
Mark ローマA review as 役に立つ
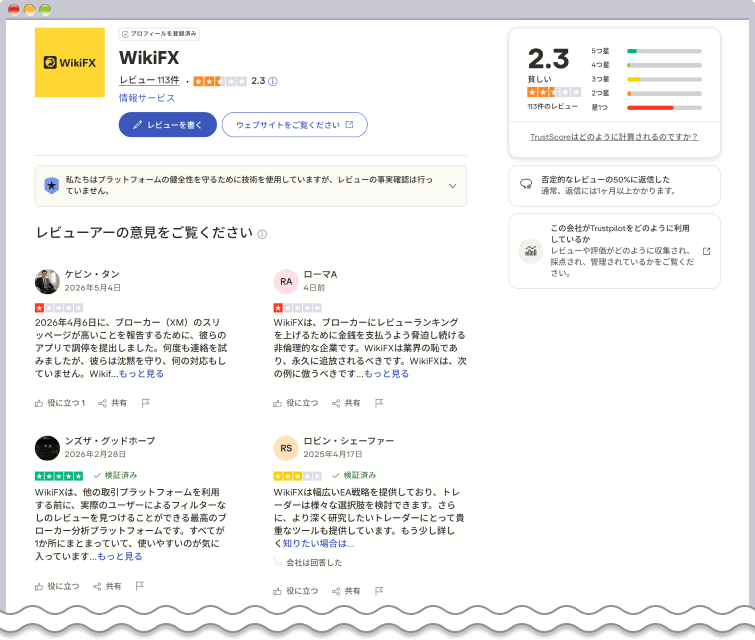(296, 403)
